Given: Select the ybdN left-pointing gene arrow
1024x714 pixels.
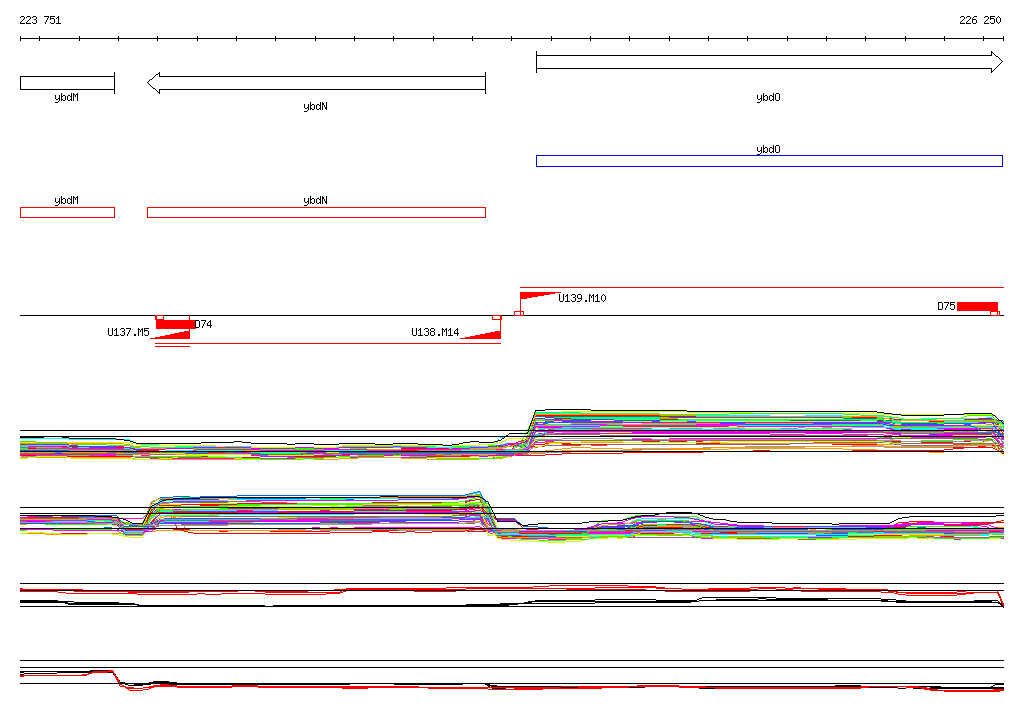Looking at the screenshot, I should 316,83.
